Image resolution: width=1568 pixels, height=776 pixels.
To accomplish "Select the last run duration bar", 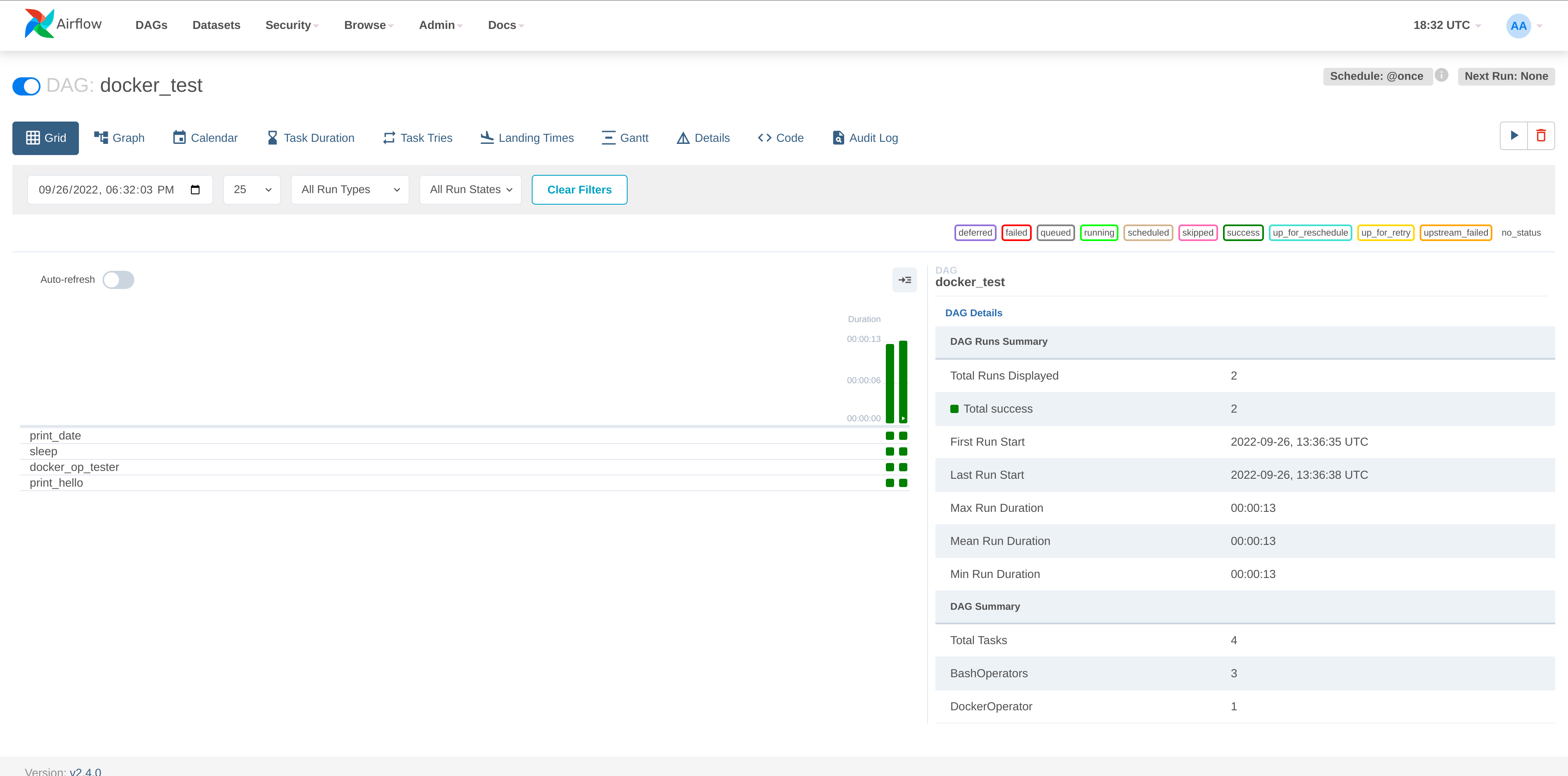I will 903,381.
